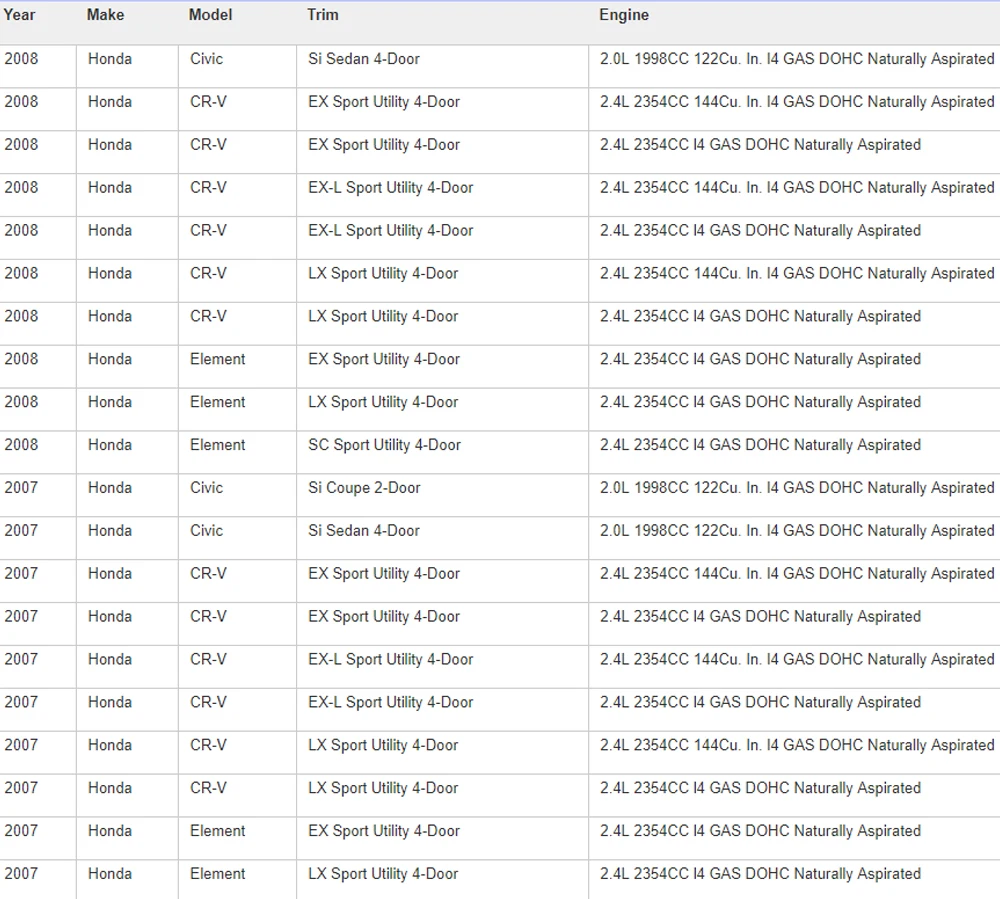The width and height of the screenshot is (1000, 899).
Task: Click the 2007 CR-V 'EX Sport Utility' 144Cu. In. engine
Action: [797, 573]
